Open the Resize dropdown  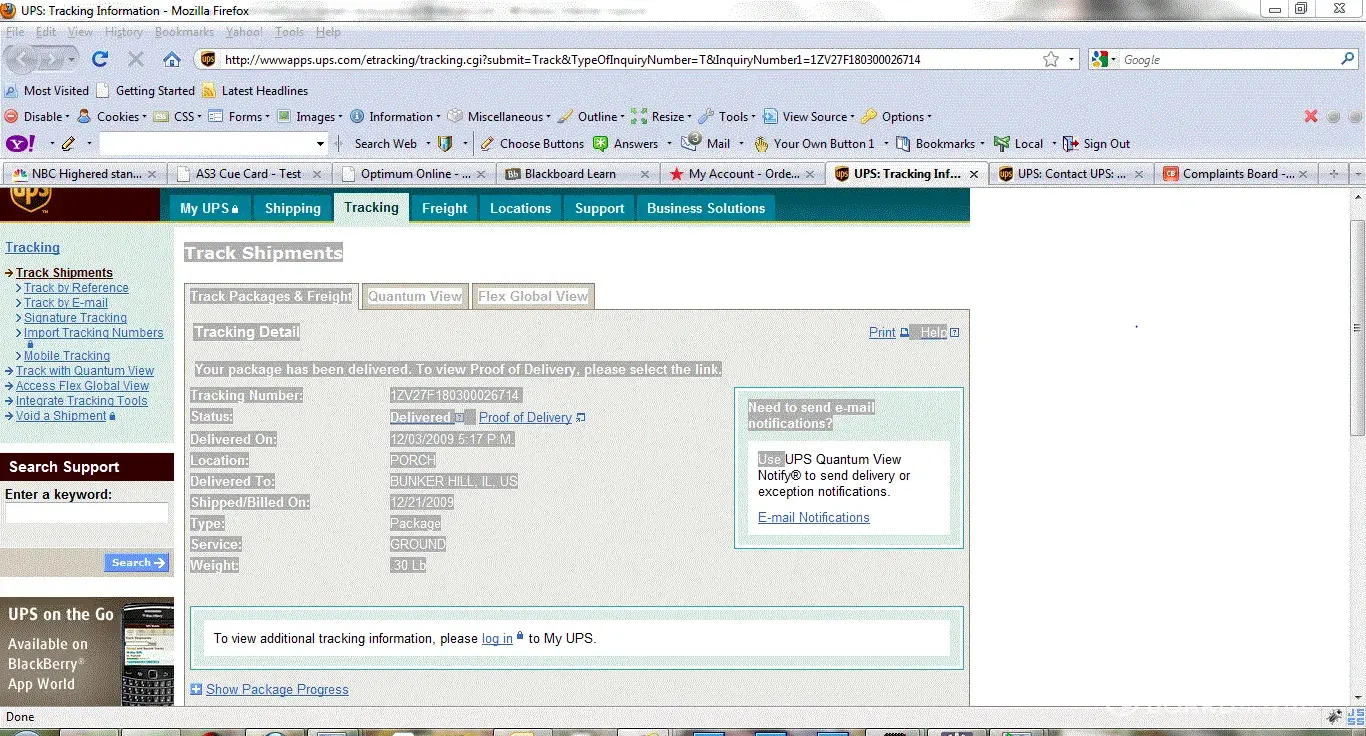pos(663,117)
